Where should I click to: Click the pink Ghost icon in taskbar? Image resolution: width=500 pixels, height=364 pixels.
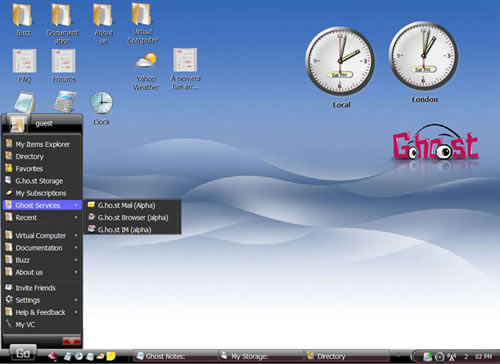click(x=52, y=356)
